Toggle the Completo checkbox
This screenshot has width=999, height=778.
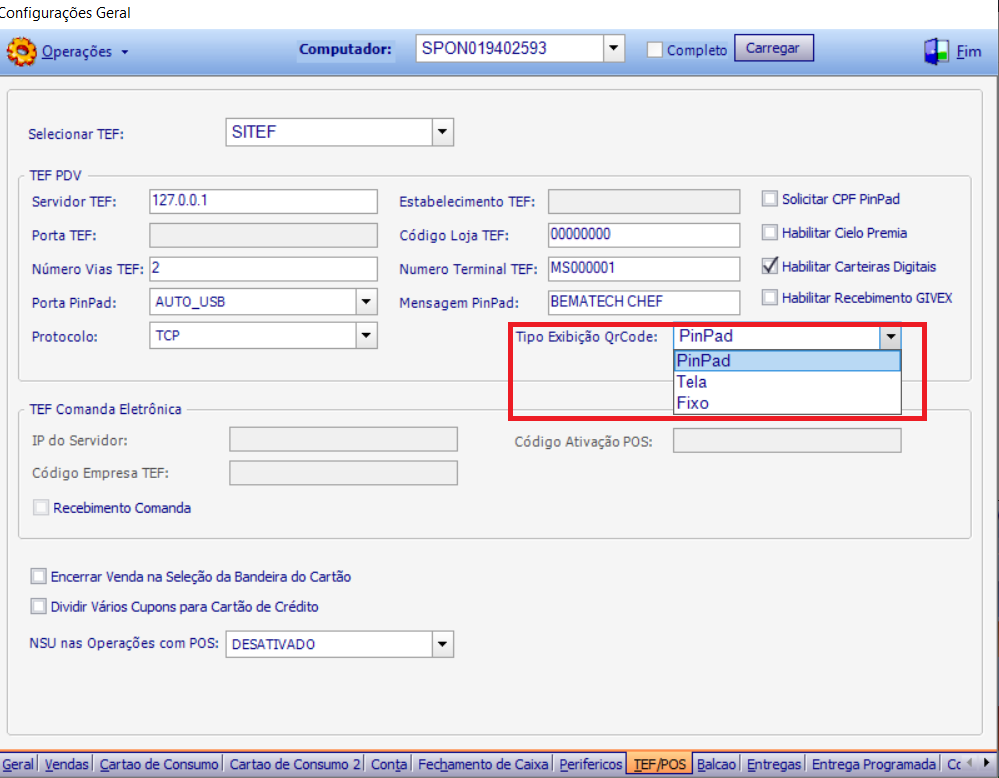[654, 50]
